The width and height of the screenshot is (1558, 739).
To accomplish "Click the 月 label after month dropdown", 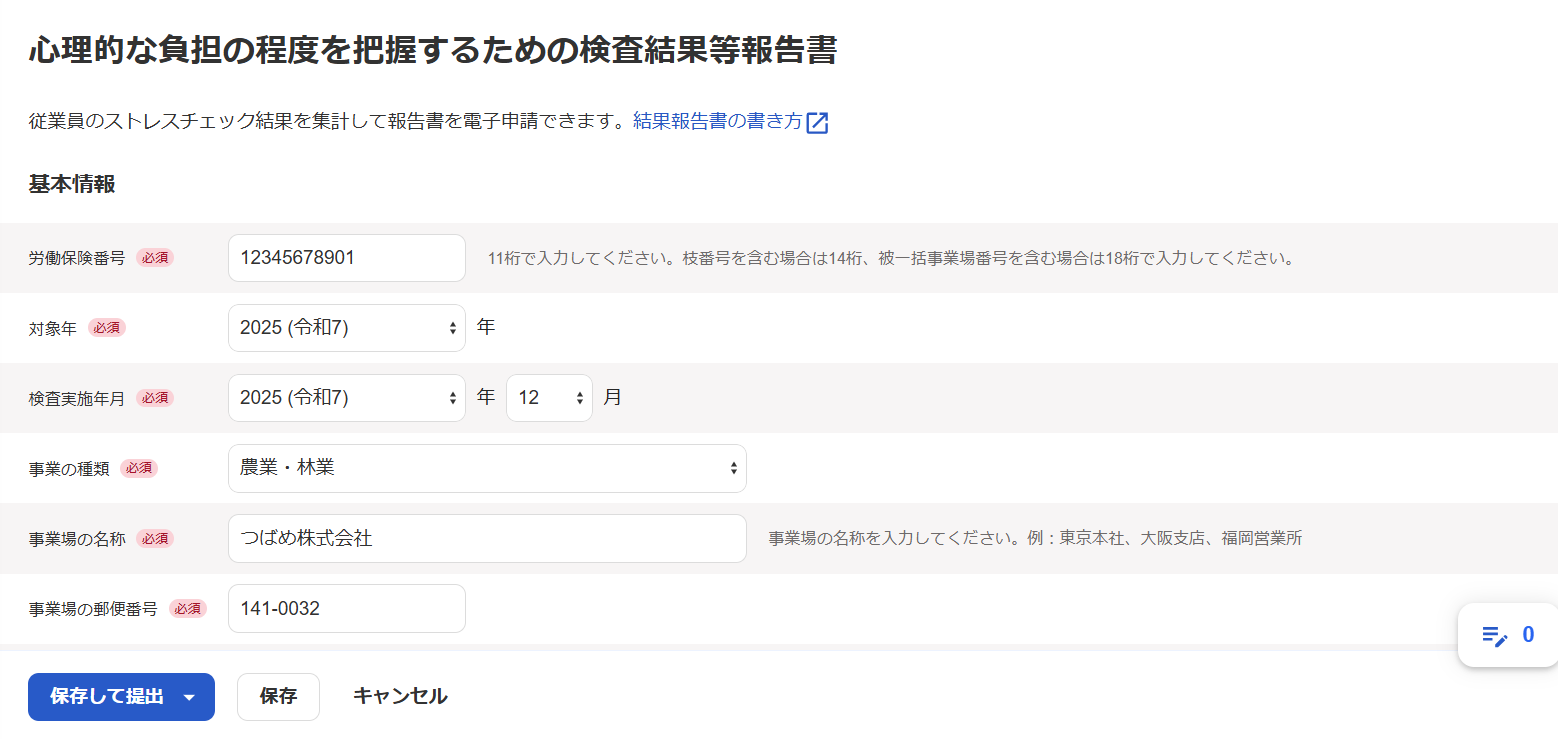I will pyautogui.click(x=613, y=397).
